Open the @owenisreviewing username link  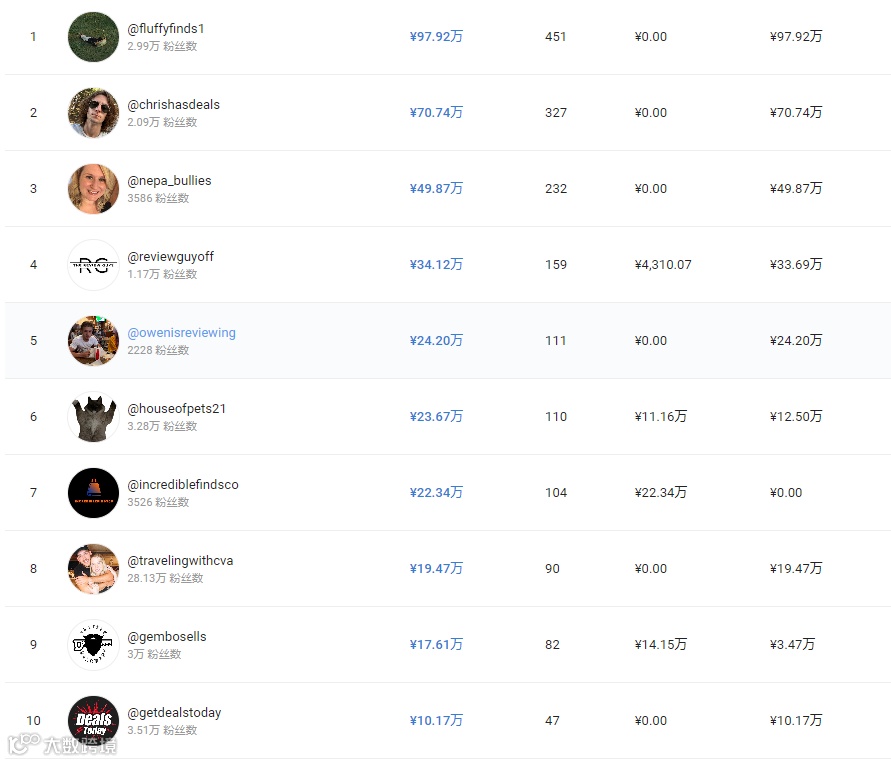[181, 332]
